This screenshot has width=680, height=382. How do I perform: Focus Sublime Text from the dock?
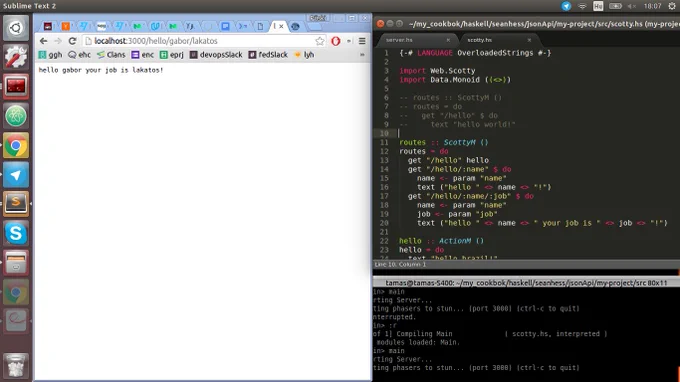click(x=16, y=204)
